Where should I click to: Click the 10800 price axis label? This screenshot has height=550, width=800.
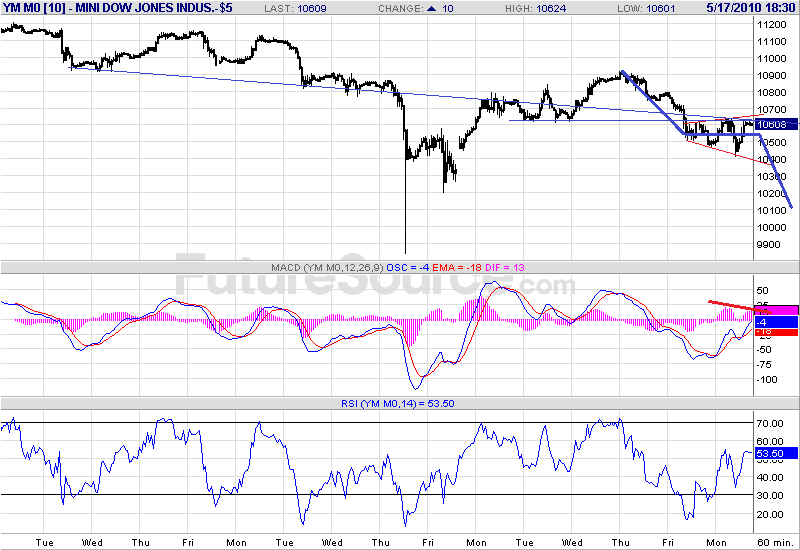pos(772,92)
